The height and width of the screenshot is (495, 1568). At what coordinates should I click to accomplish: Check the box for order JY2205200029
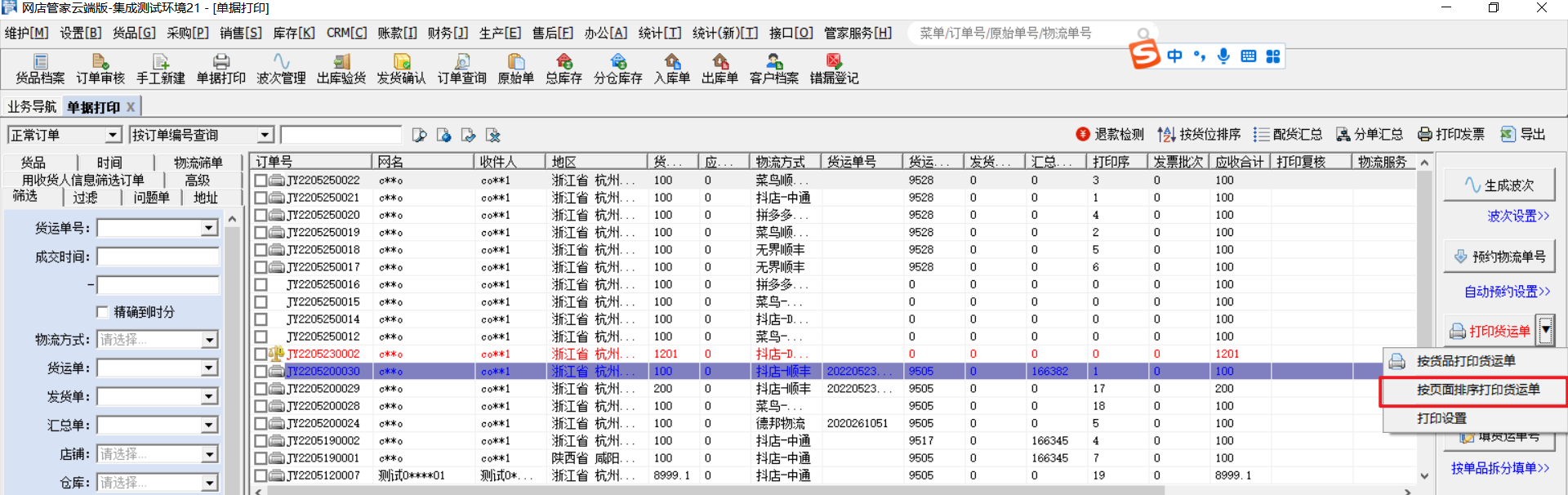click(261, 389)
